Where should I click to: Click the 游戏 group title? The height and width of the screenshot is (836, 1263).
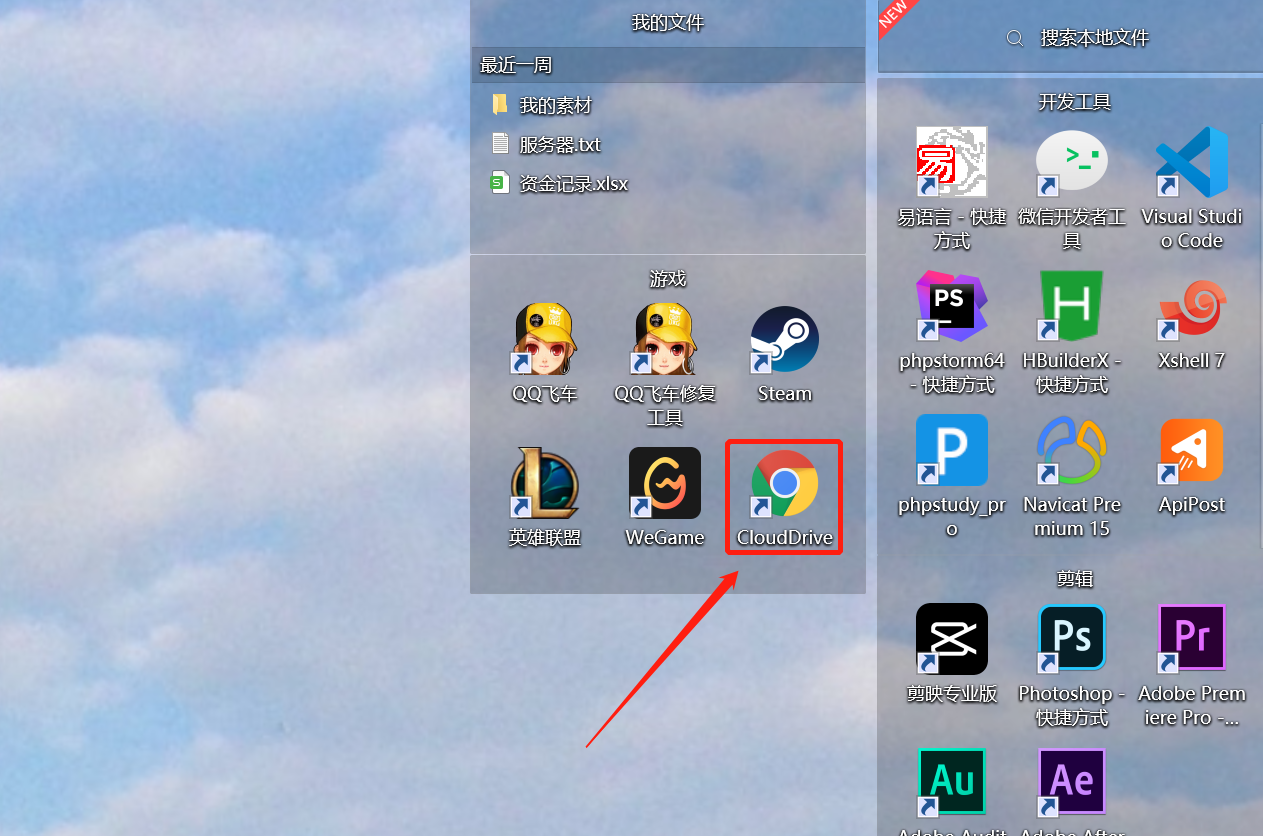668,279
